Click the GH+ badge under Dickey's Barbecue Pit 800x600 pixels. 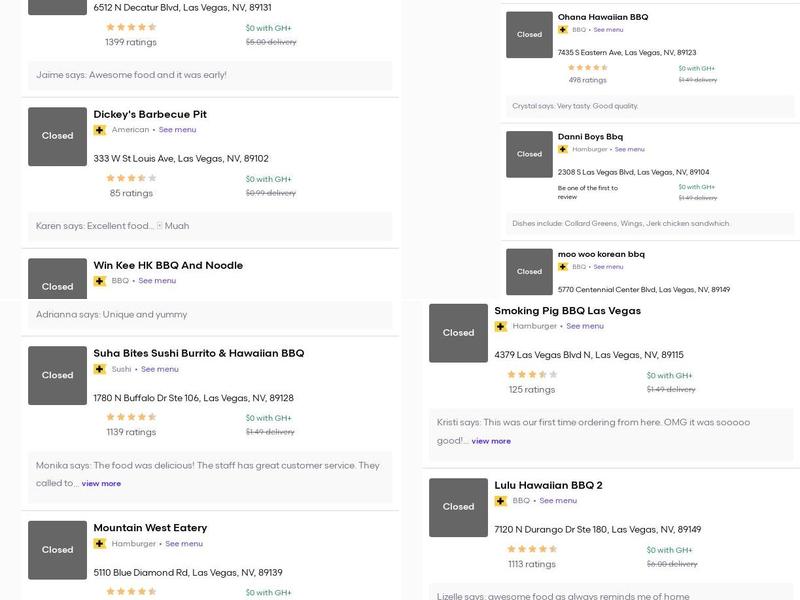click(99, 130)
